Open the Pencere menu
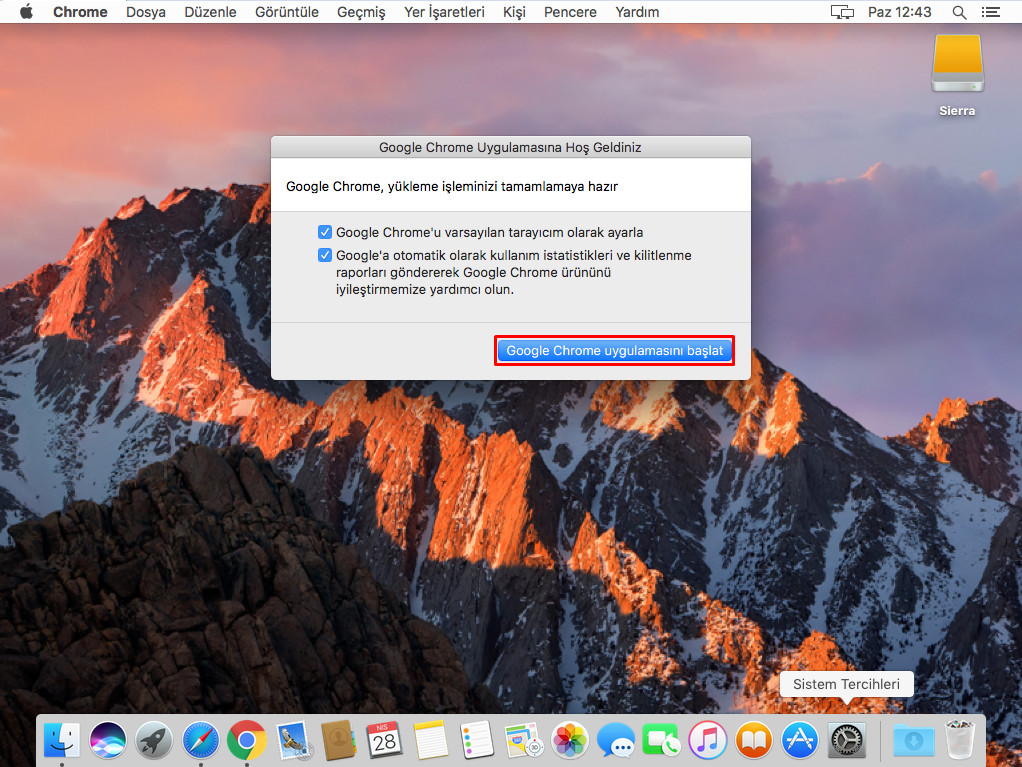 [x=570, y=12]
